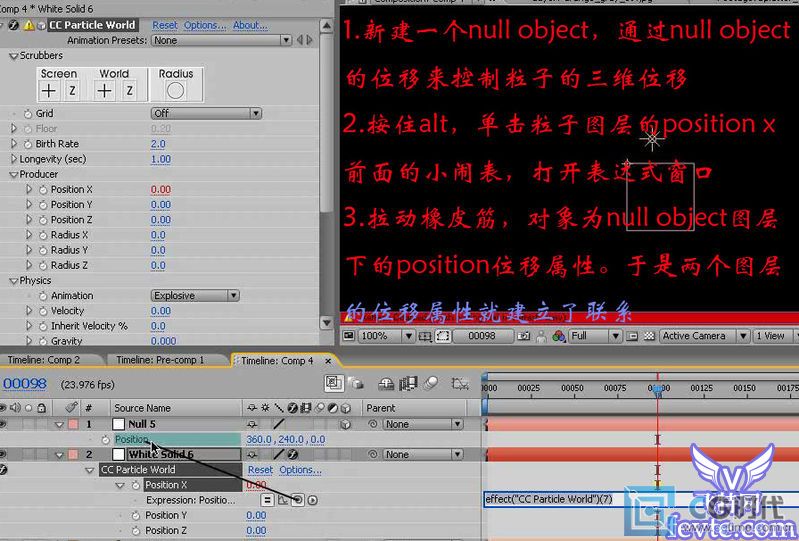Select World position scrubber crosshair
The image size is (799, 541).
104,91
